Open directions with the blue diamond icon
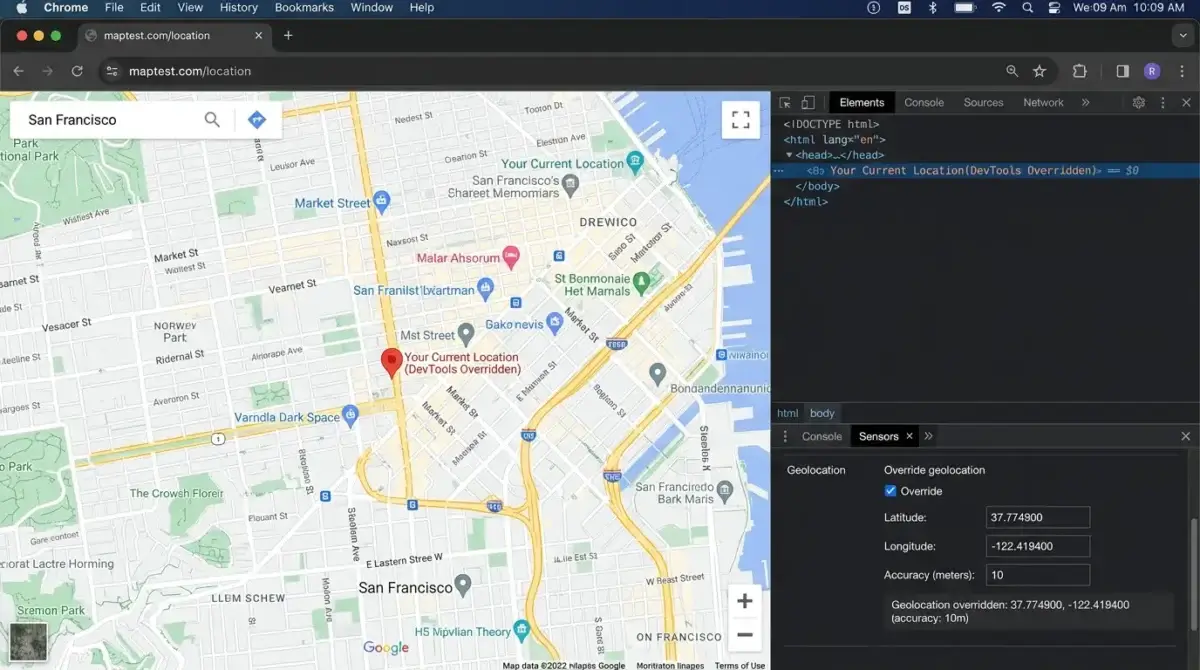Image resolution: width=1200 pixels, height=670 pixels. 257,120
